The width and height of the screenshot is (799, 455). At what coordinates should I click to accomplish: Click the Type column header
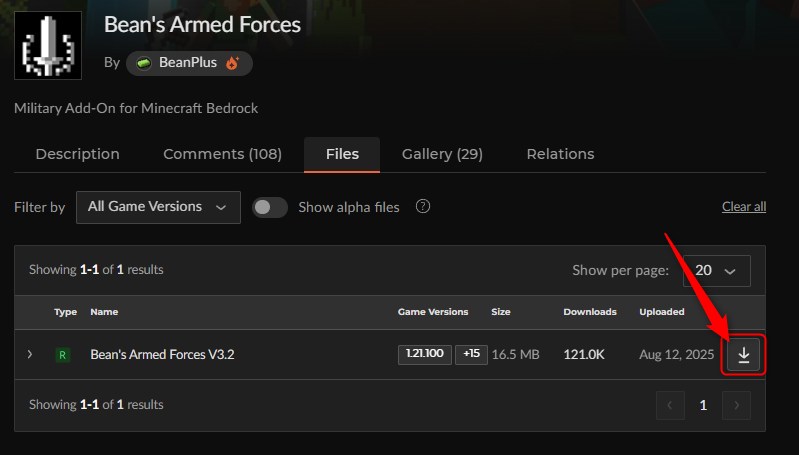click(x=65, y=312)
